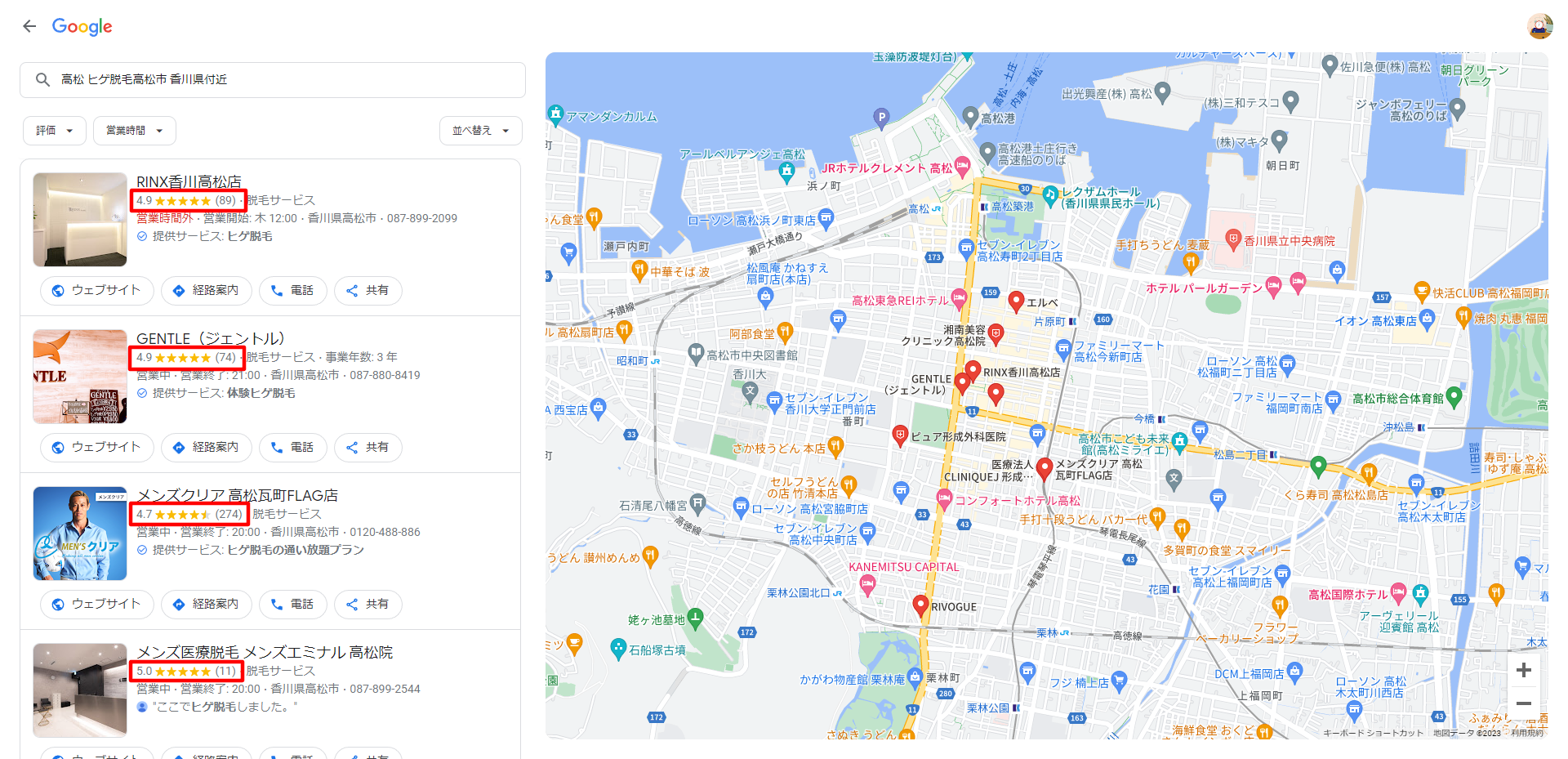Select the GENTLE（ジェントル）red map pin

tap(962, 383)
